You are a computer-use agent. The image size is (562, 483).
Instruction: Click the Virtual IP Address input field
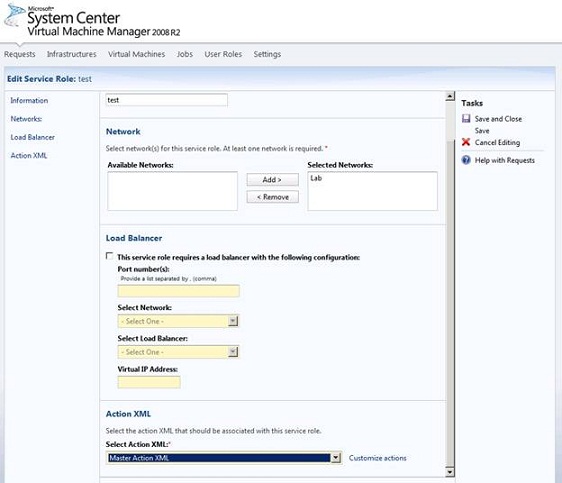149,382
